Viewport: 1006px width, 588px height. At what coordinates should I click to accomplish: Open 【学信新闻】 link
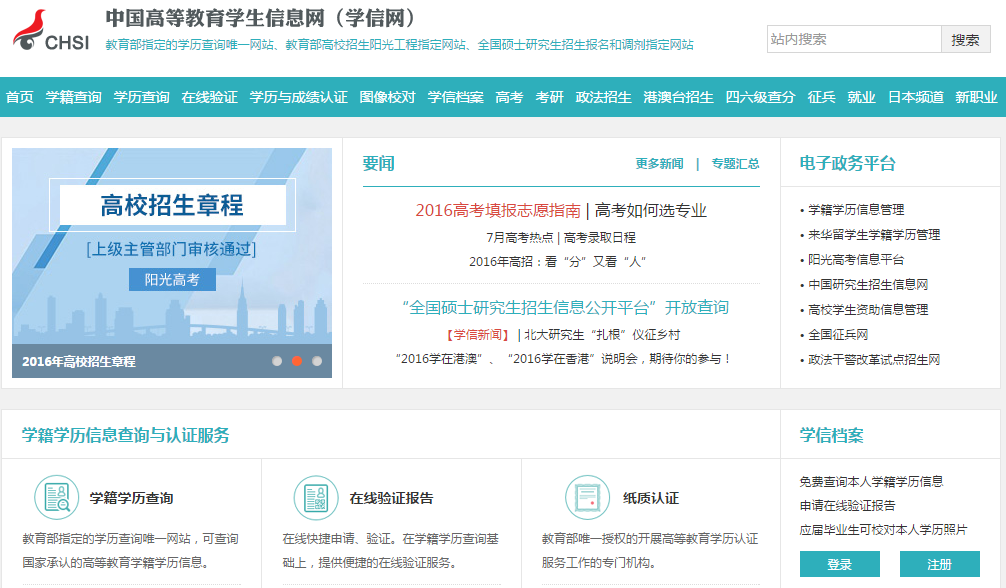pos(478,334)
